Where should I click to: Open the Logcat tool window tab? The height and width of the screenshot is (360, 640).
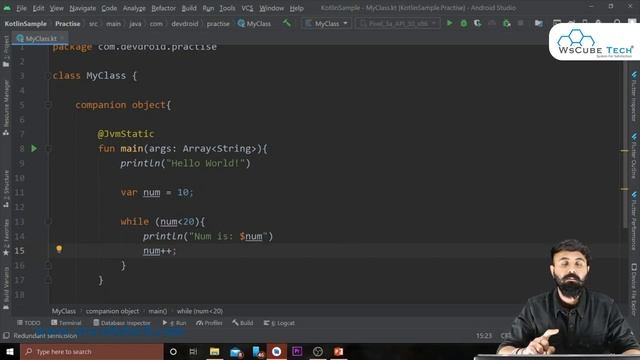pos(279,323)
